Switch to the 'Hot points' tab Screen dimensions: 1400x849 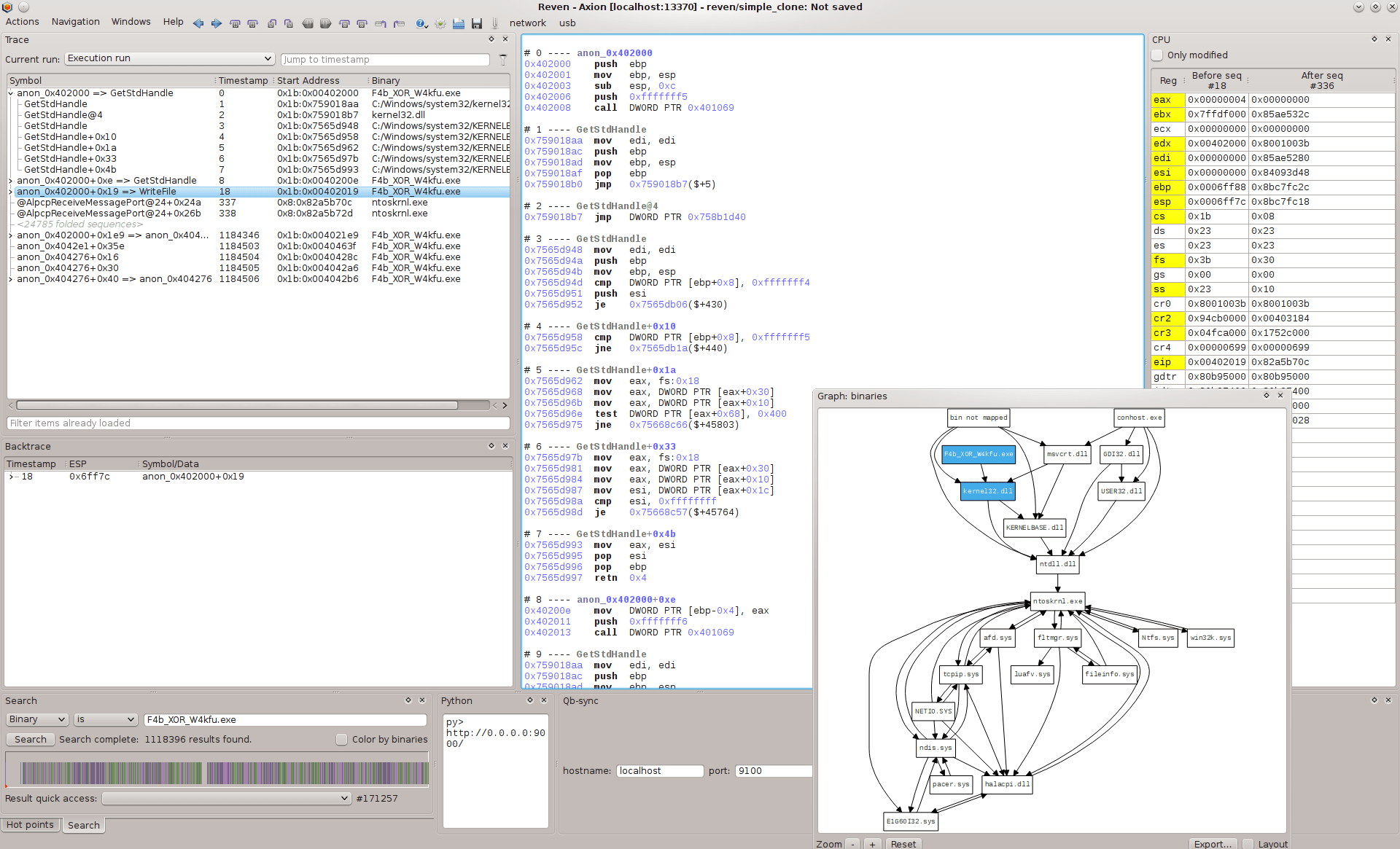[x=30, y=824]
